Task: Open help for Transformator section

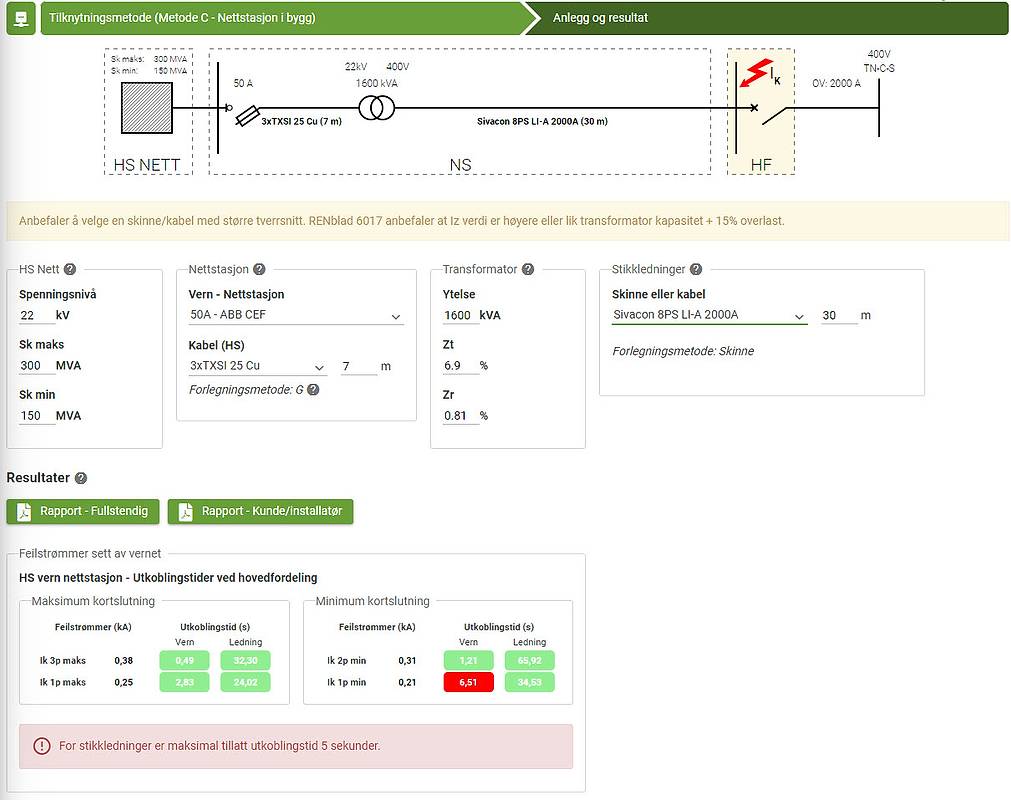Action: tap(528, 269)
